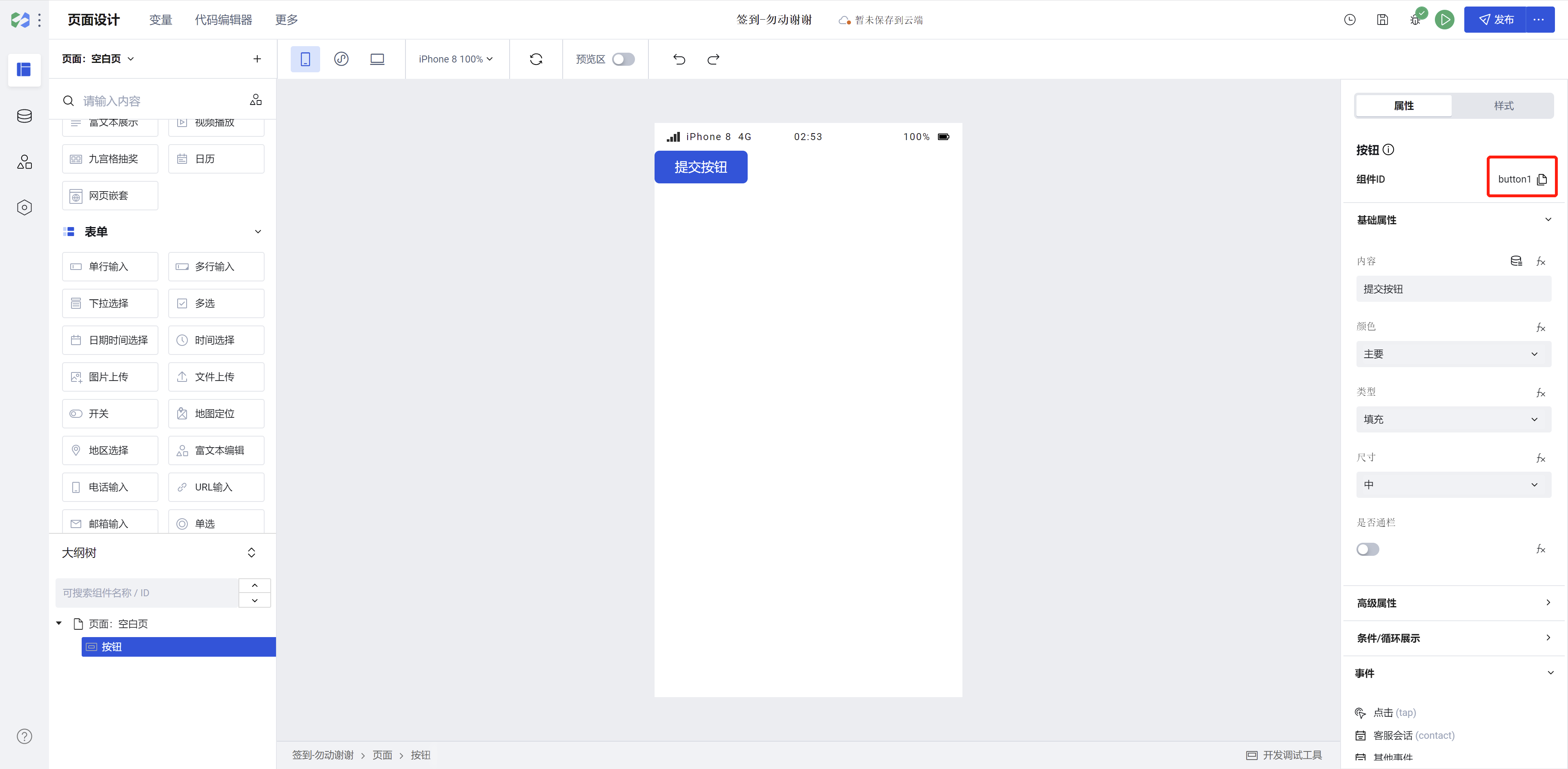Open the debug bug icon
This screenshot has height=769, width=1568.
[x=1415, y=20]
